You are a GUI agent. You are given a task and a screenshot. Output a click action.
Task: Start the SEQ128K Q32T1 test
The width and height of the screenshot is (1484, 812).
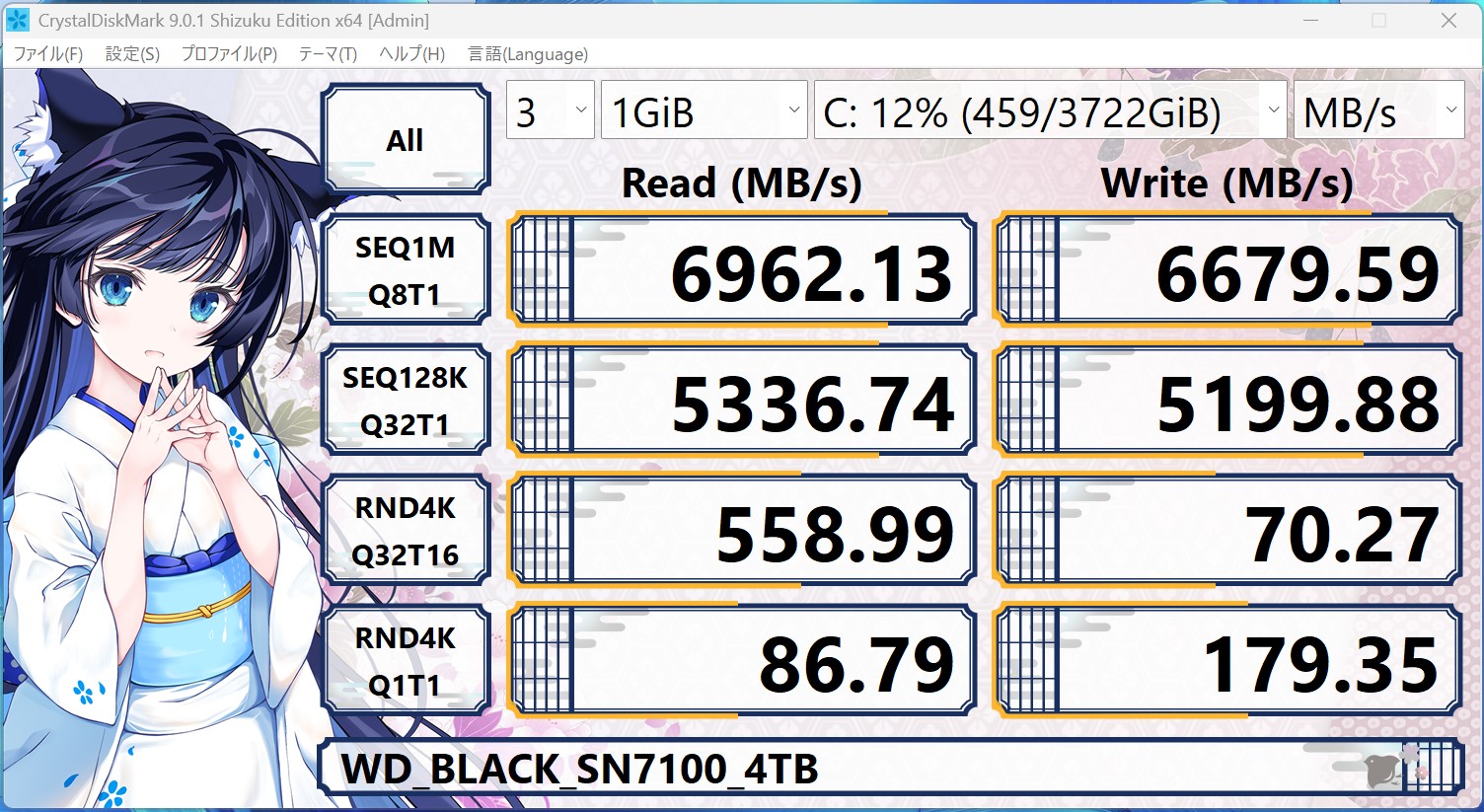[406, 400]
